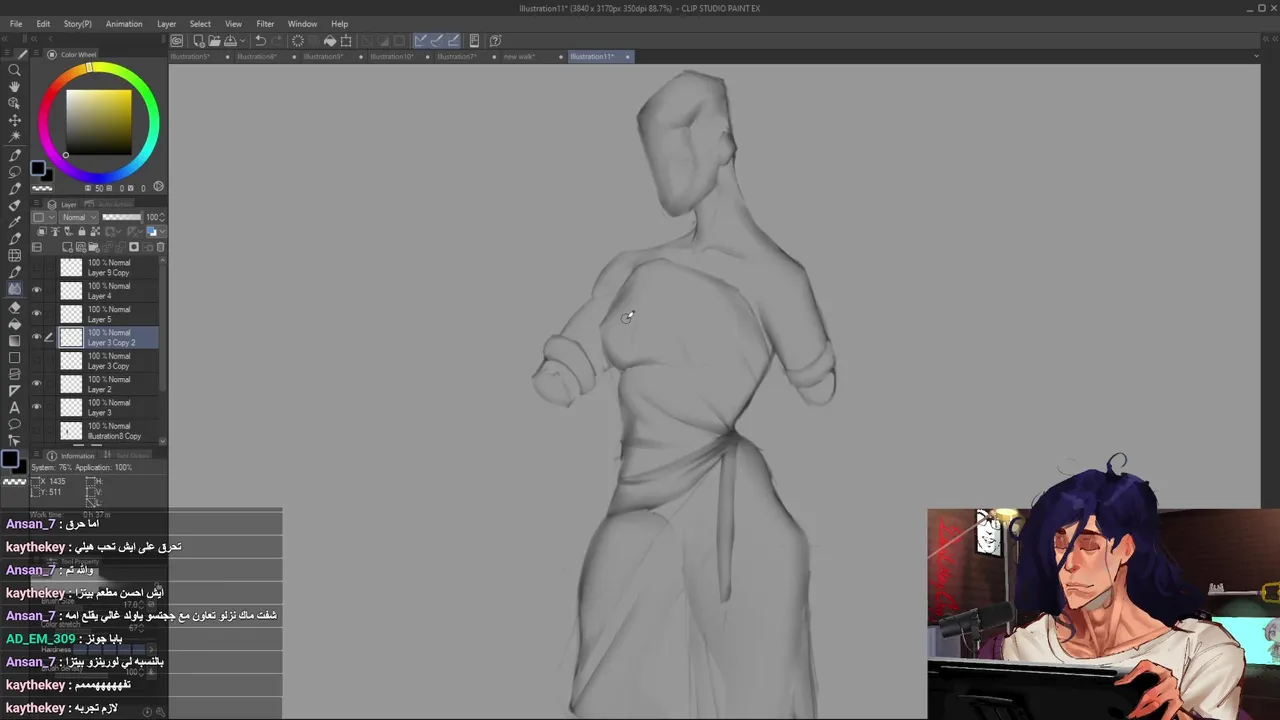
Task: Select the Lasso selection tool
Action: 14,172
